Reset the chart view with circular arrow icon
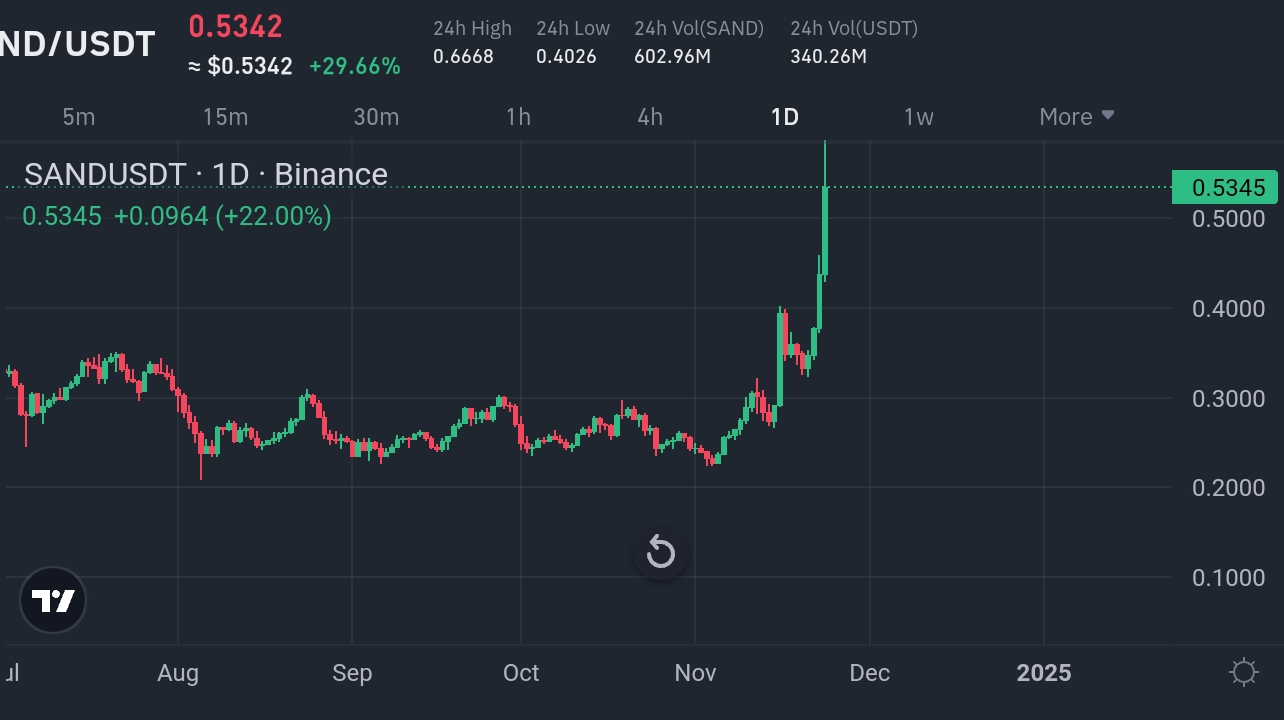 tap(660, 551)
